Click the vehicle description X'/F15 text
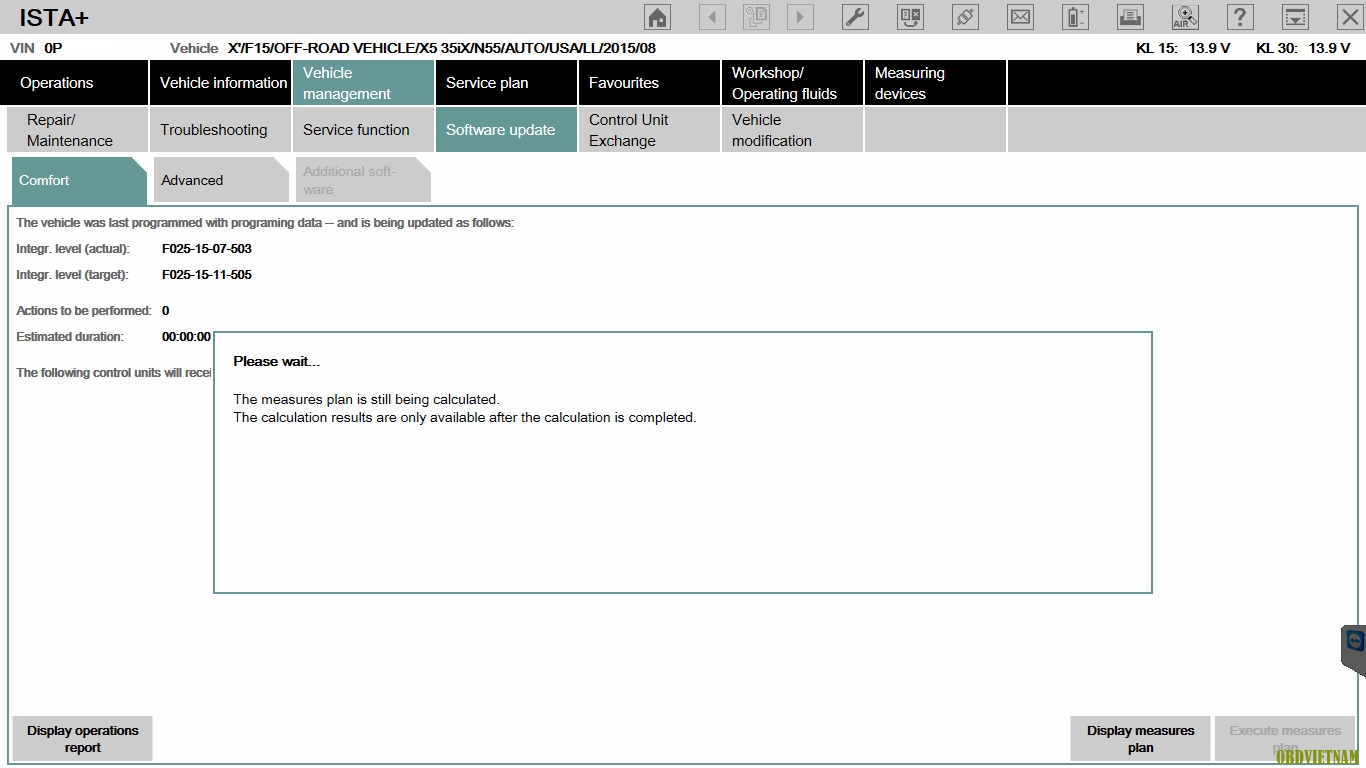The image size is (1366, 768). click(442, 48)
